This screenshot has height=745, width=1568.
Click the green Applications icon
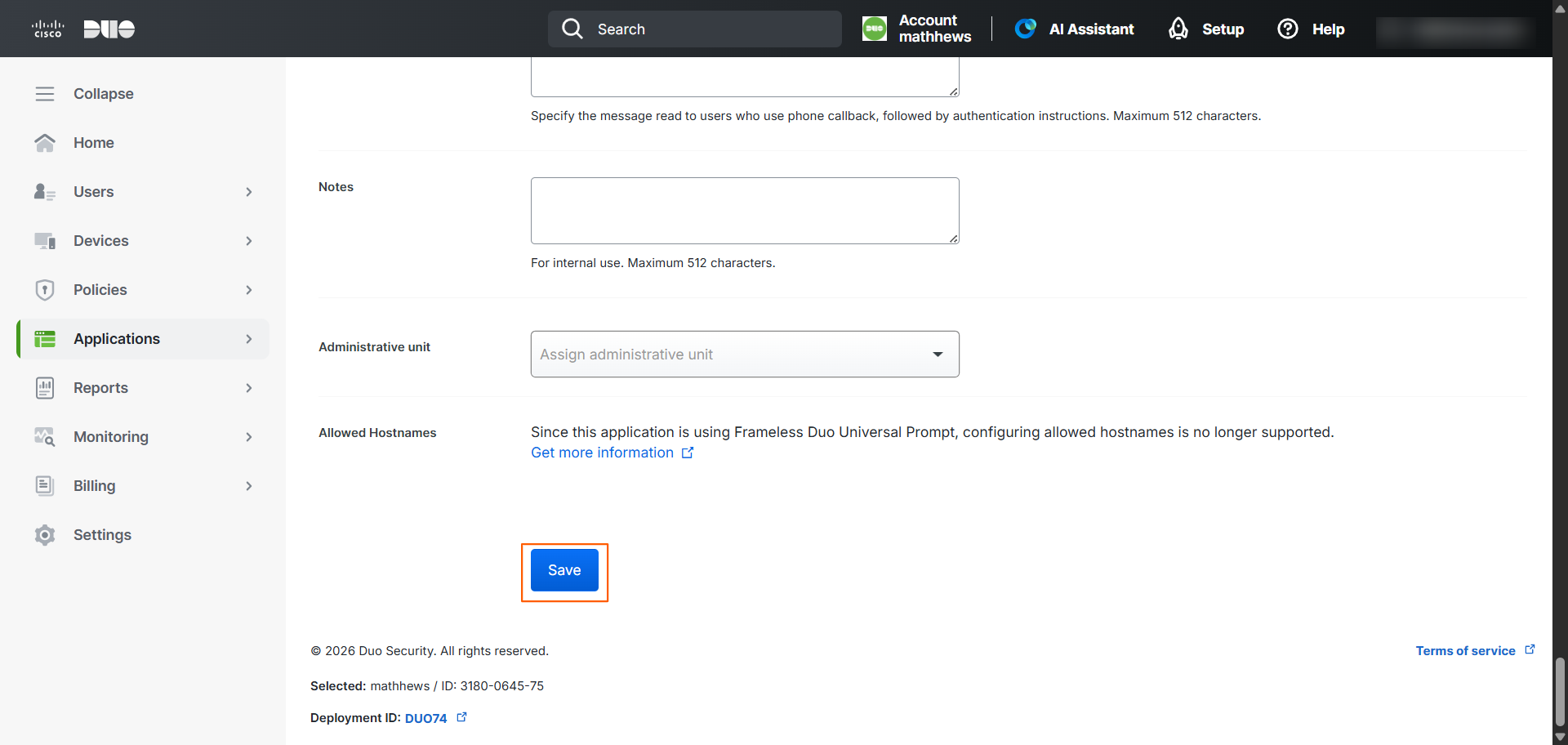point(45,339)
